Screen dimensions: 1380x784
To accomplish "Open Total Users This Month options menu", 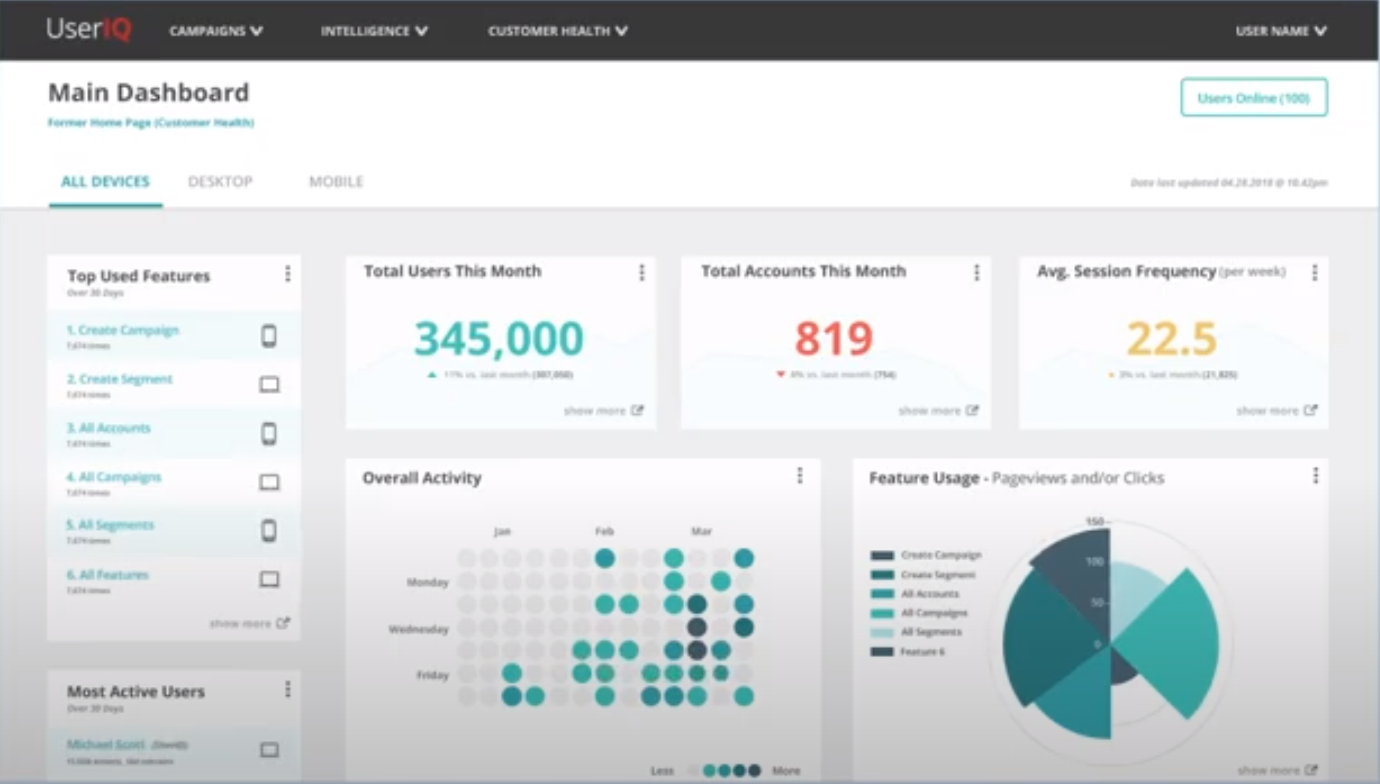I will pyautogui.click(x=641, y=272).
